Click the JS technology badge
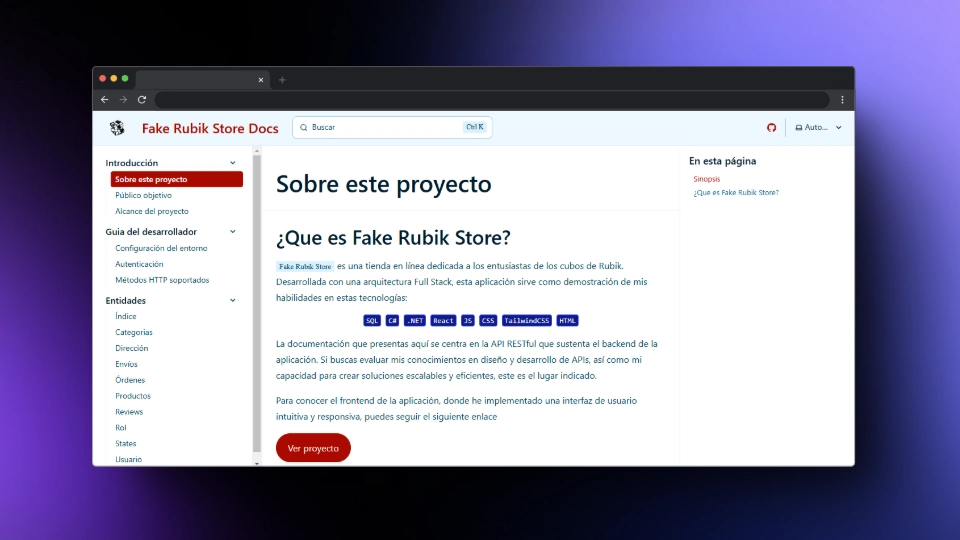 point(468,320)
